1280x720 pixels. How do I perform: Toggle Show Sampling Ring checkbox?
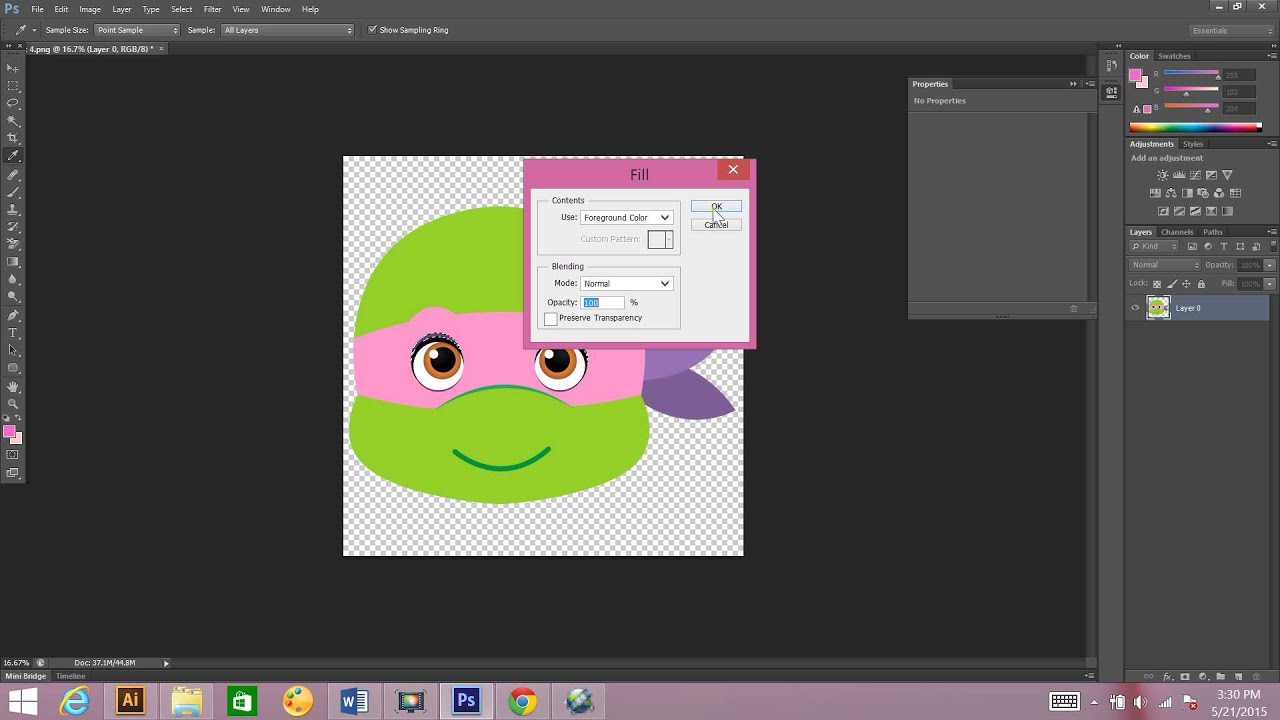pos(373,30)
